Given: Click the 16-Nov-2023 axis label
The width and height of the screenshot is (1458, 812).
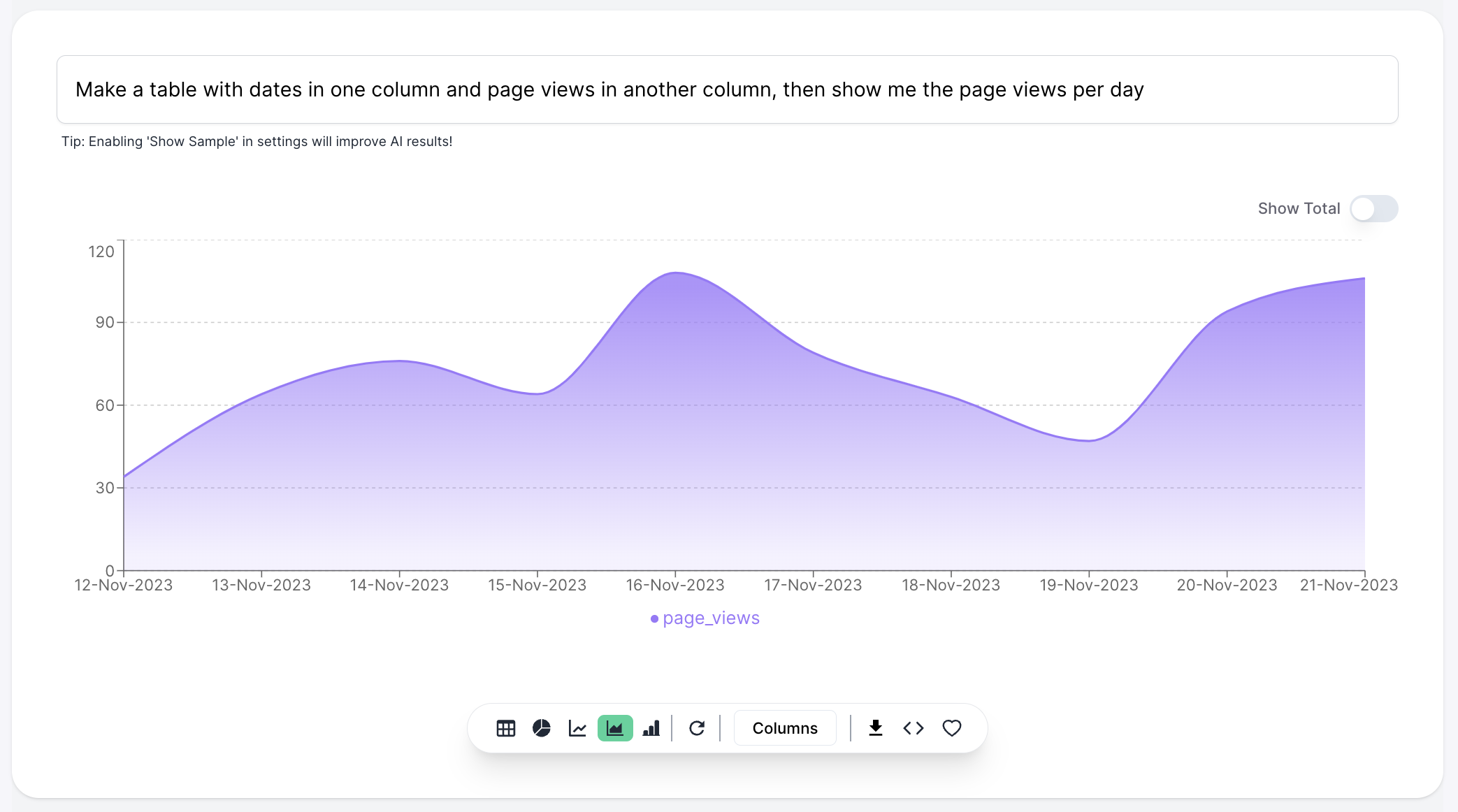Looking at the screenshot, I should (x=675, y=585).
